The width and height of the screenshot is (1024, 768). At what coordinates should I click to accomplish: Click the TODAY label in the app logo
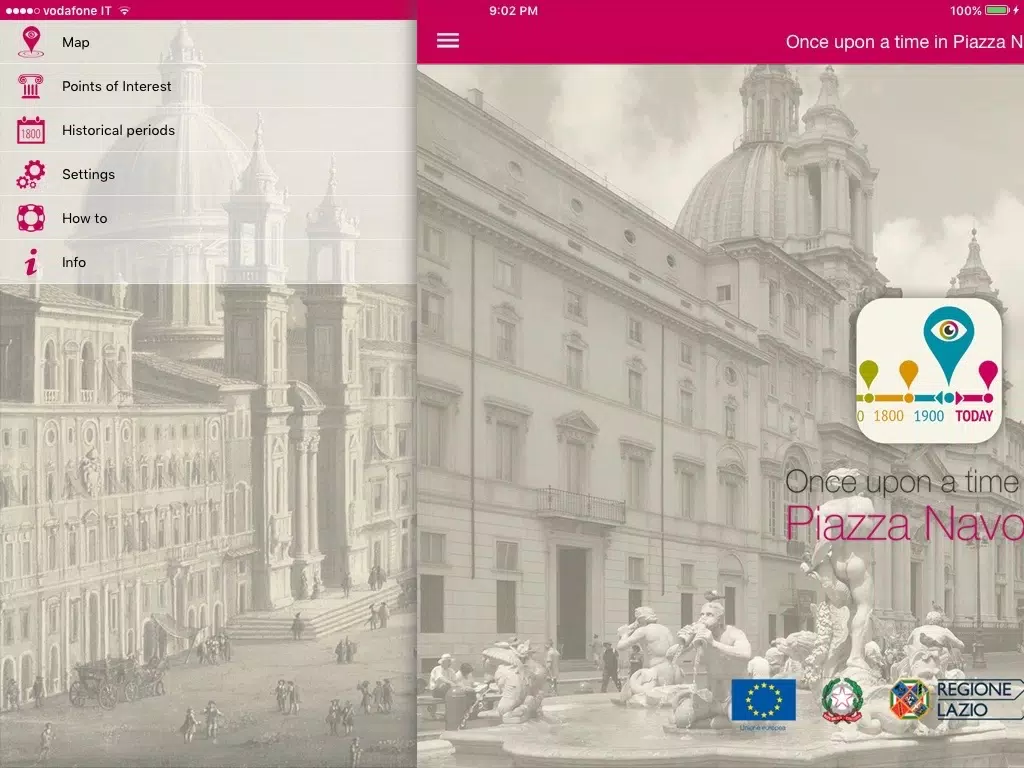coord(974,416)
